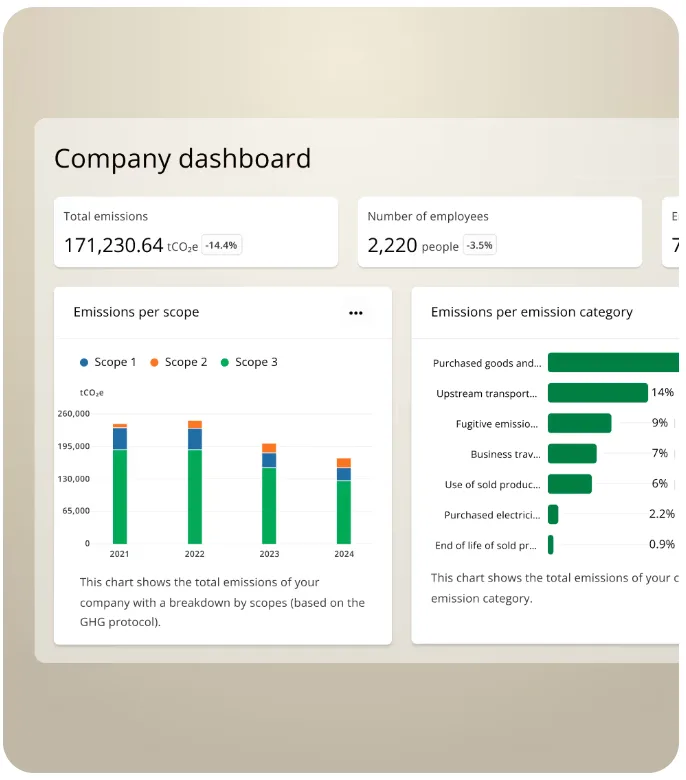The height and width of the screenshot is (780, 686).
Task: Click the Emissions per scope title
Action: (136, 312)
